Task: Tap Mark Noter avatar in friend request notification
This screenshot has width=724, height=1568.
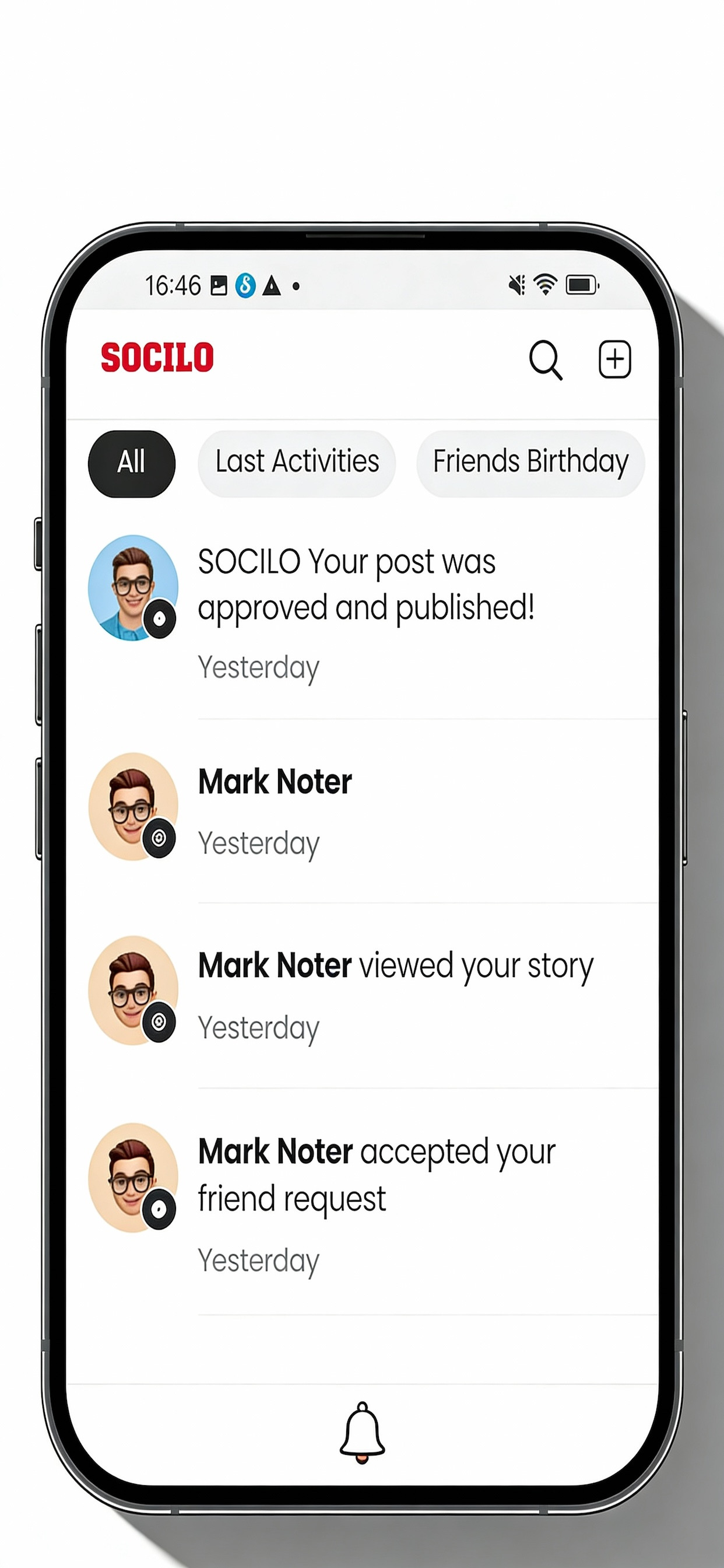Action: (x=133, y=1178)
